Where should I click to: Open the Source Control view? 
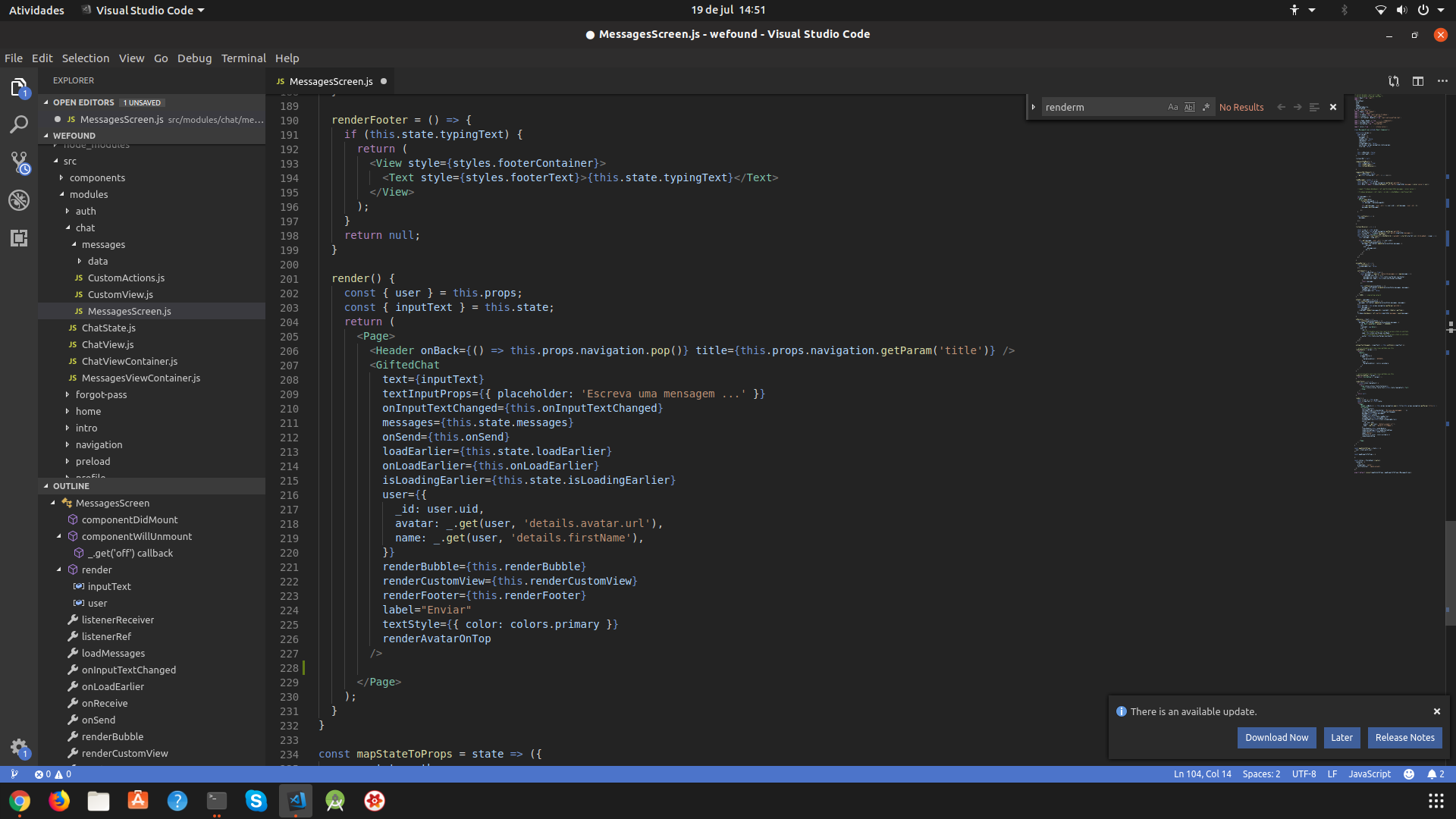coord(19,162)
